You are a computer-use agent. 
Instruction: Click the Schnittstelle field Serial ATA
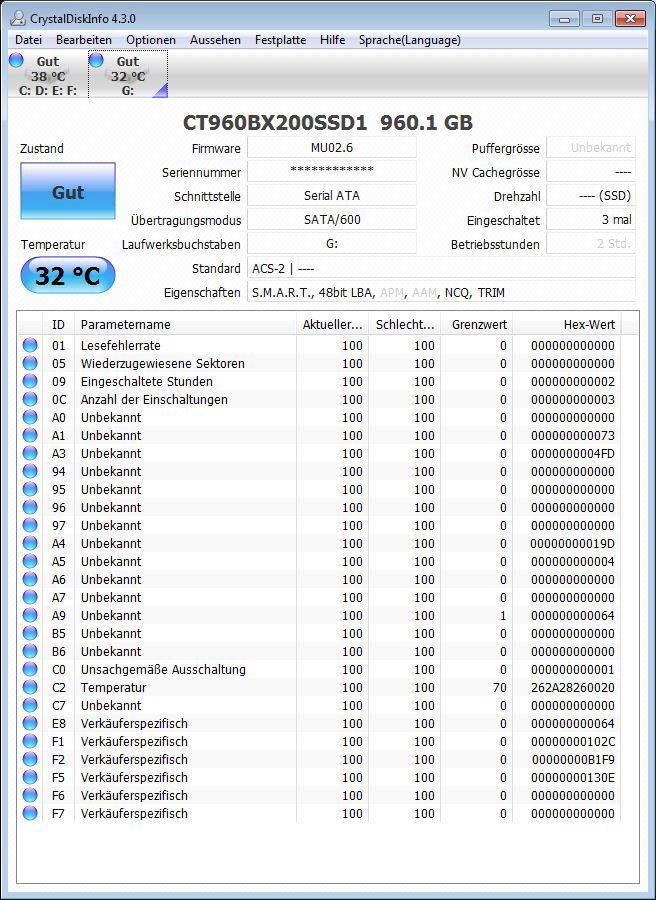pos(332,196)
